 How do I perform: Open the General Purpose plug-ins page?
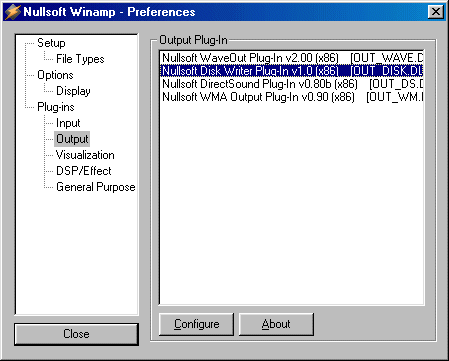coord(96,187)
